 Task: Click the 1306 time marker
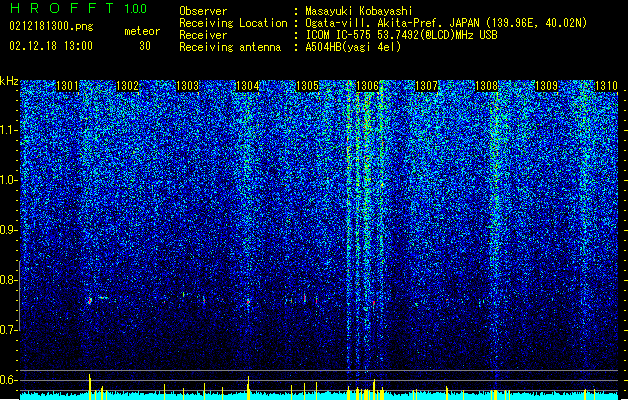point(367,86)
